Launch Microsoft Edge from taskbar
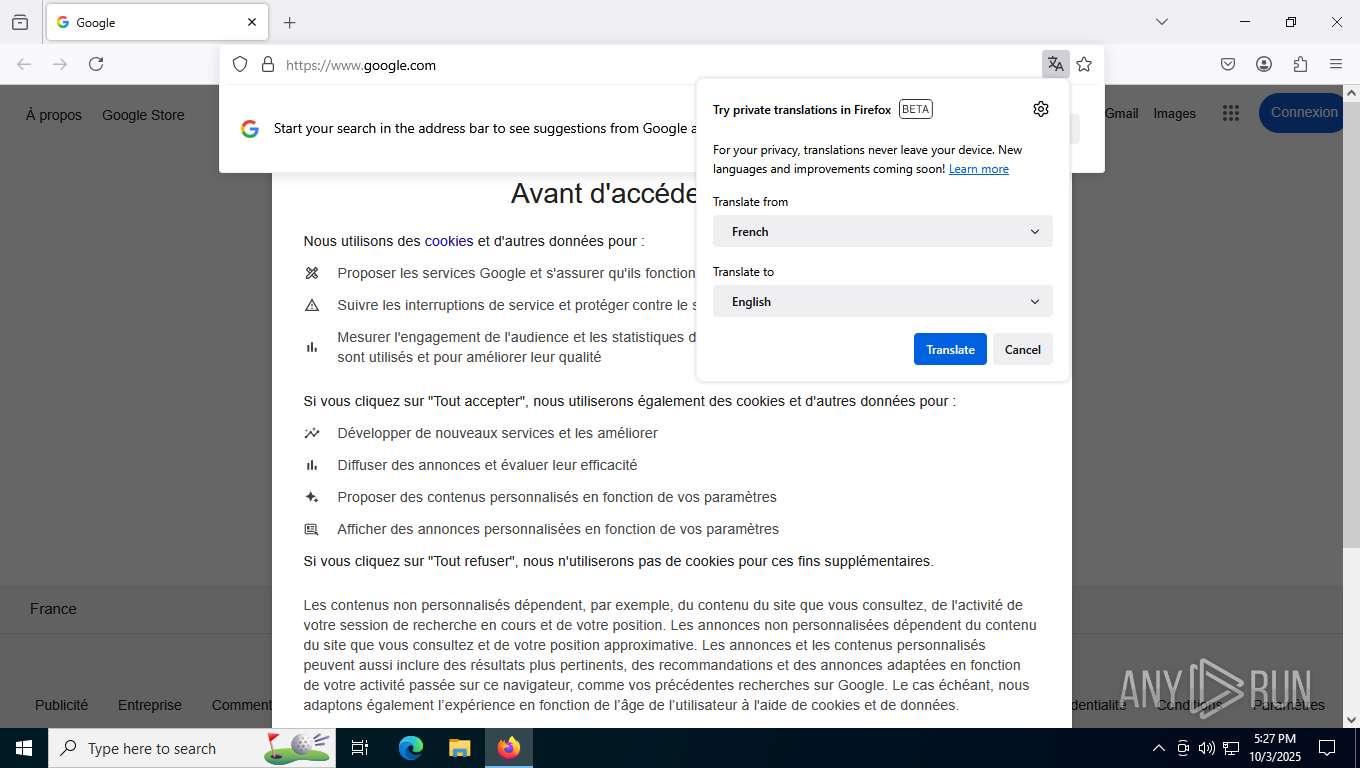The image size is (1360, 768). 410,748
